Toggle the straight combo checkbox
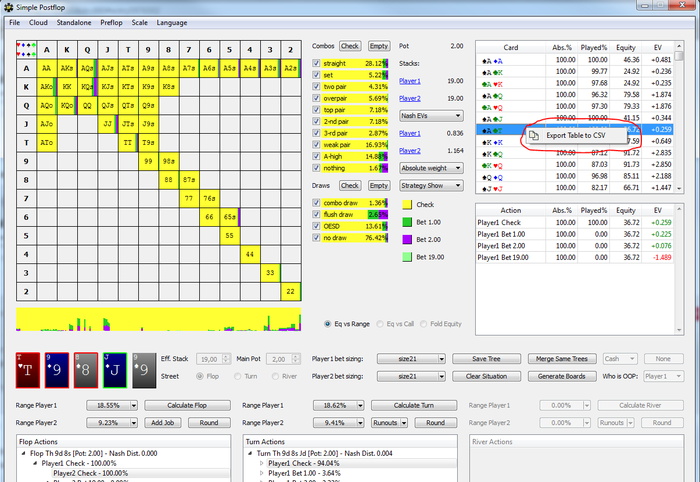 [317, 63]
